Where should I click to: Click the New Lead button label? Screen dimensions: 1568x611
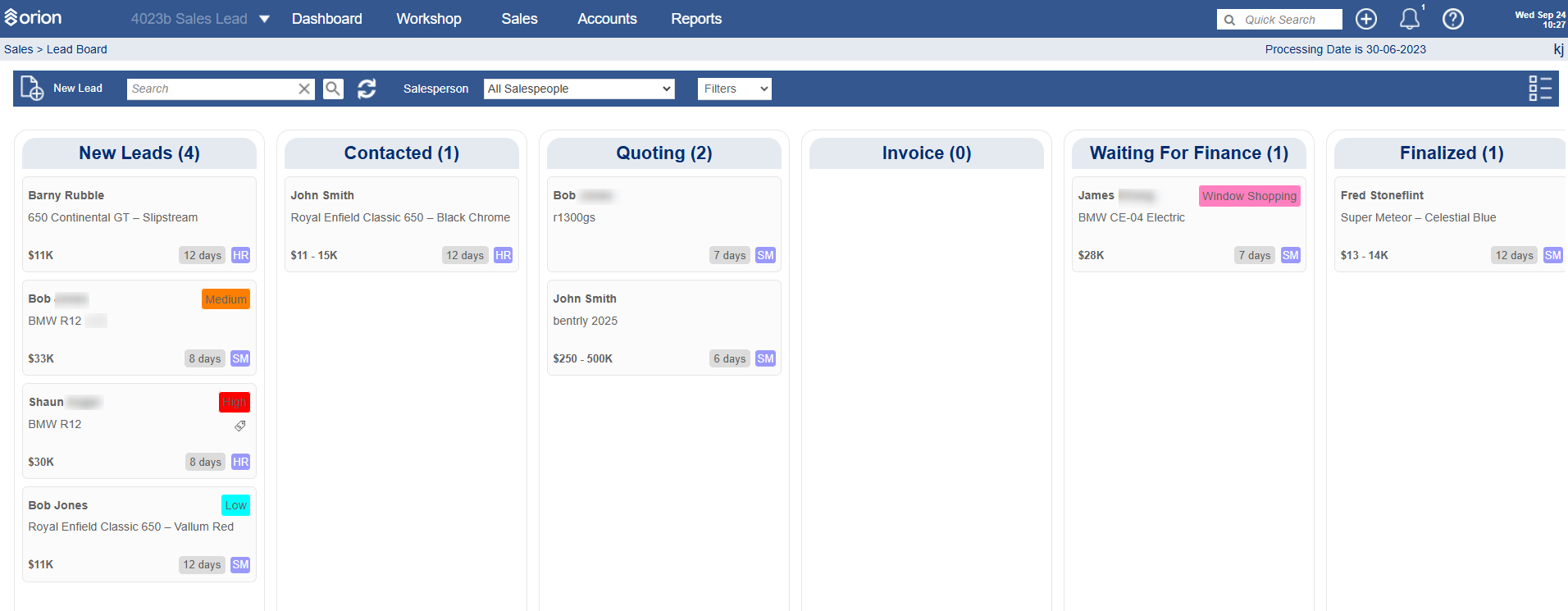(x=78, y=89)
